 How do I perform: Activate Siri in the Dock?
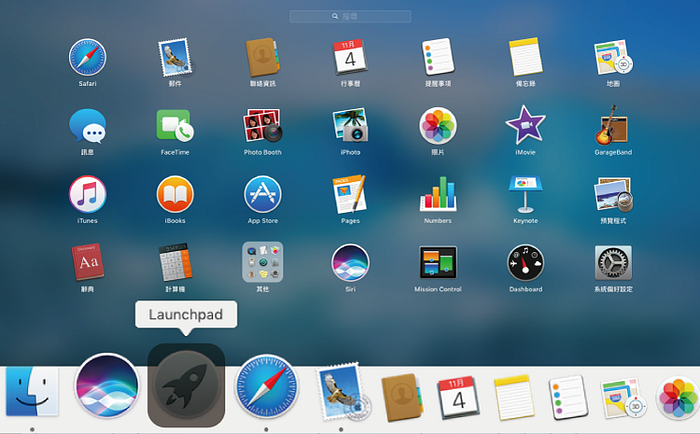tap(107, 386)
